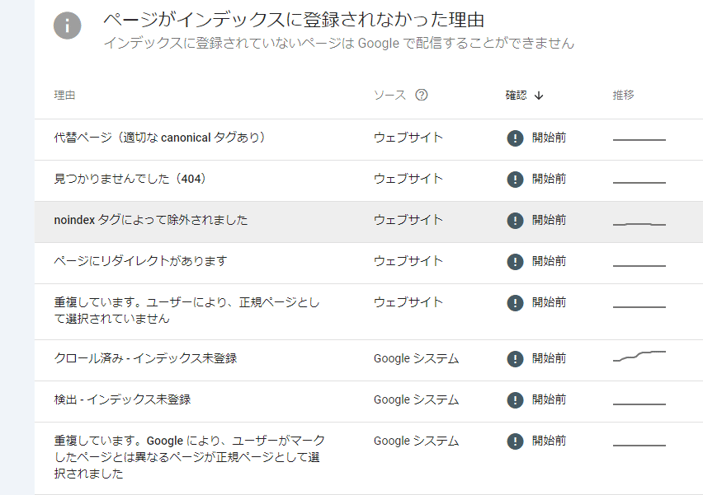The image size is (703, 495).
Task: Click the help icon next to ソース header
Action: tap(421, 96)
